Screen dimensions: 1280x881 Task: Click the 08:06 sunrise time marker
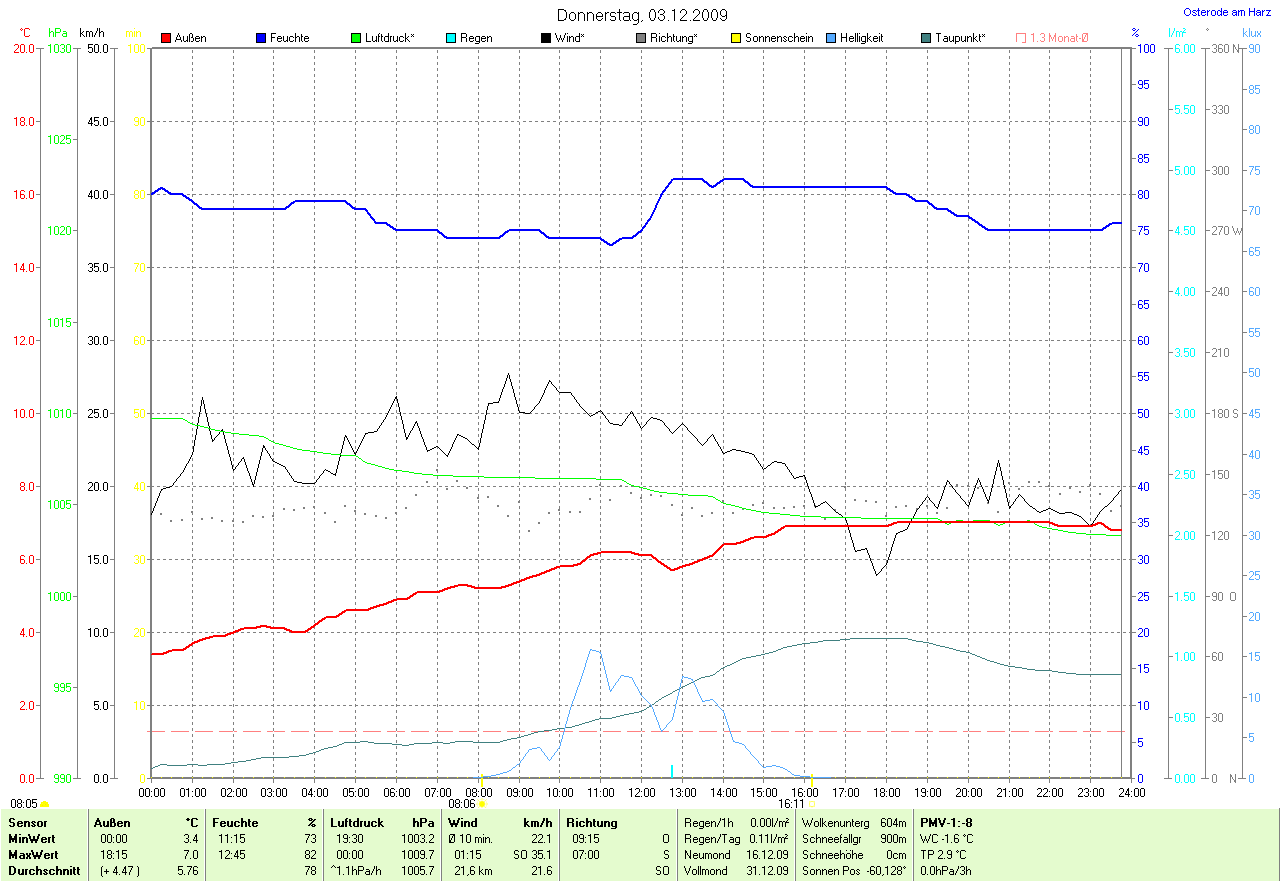461,803
